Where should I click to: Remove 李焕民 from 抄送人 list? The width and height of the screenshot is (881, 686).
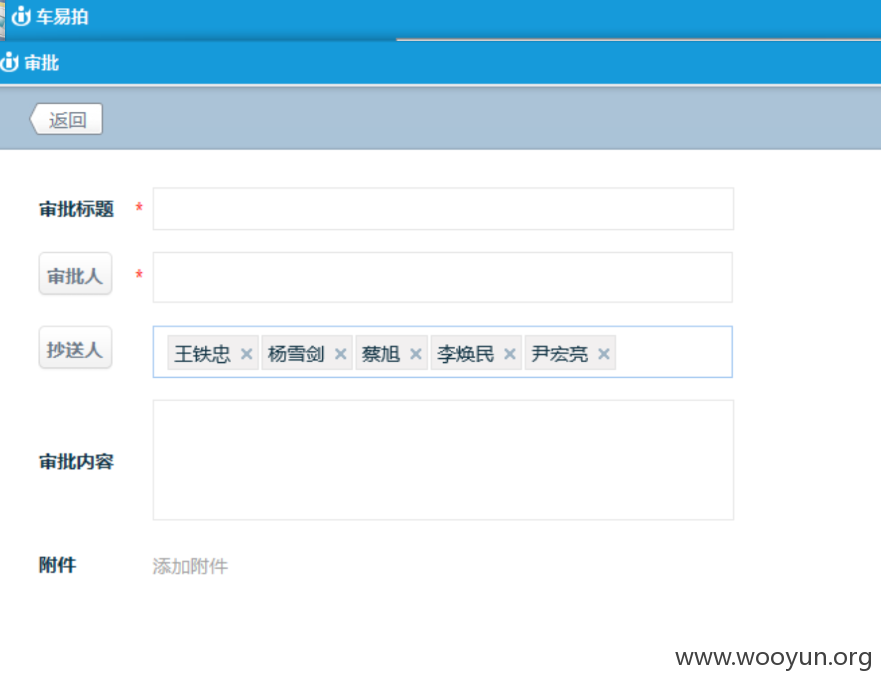510,353
